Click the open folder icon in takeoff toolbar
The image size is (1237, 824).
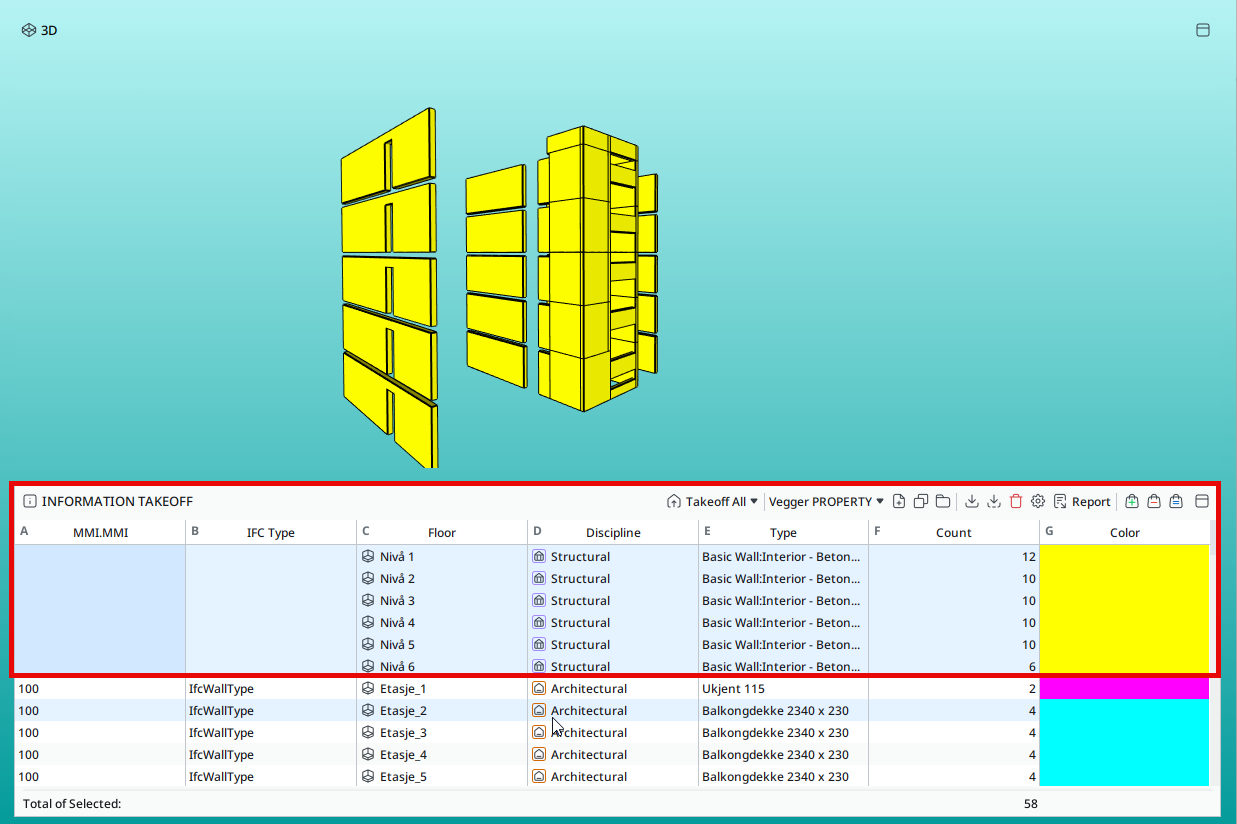(x=943, y=502)
